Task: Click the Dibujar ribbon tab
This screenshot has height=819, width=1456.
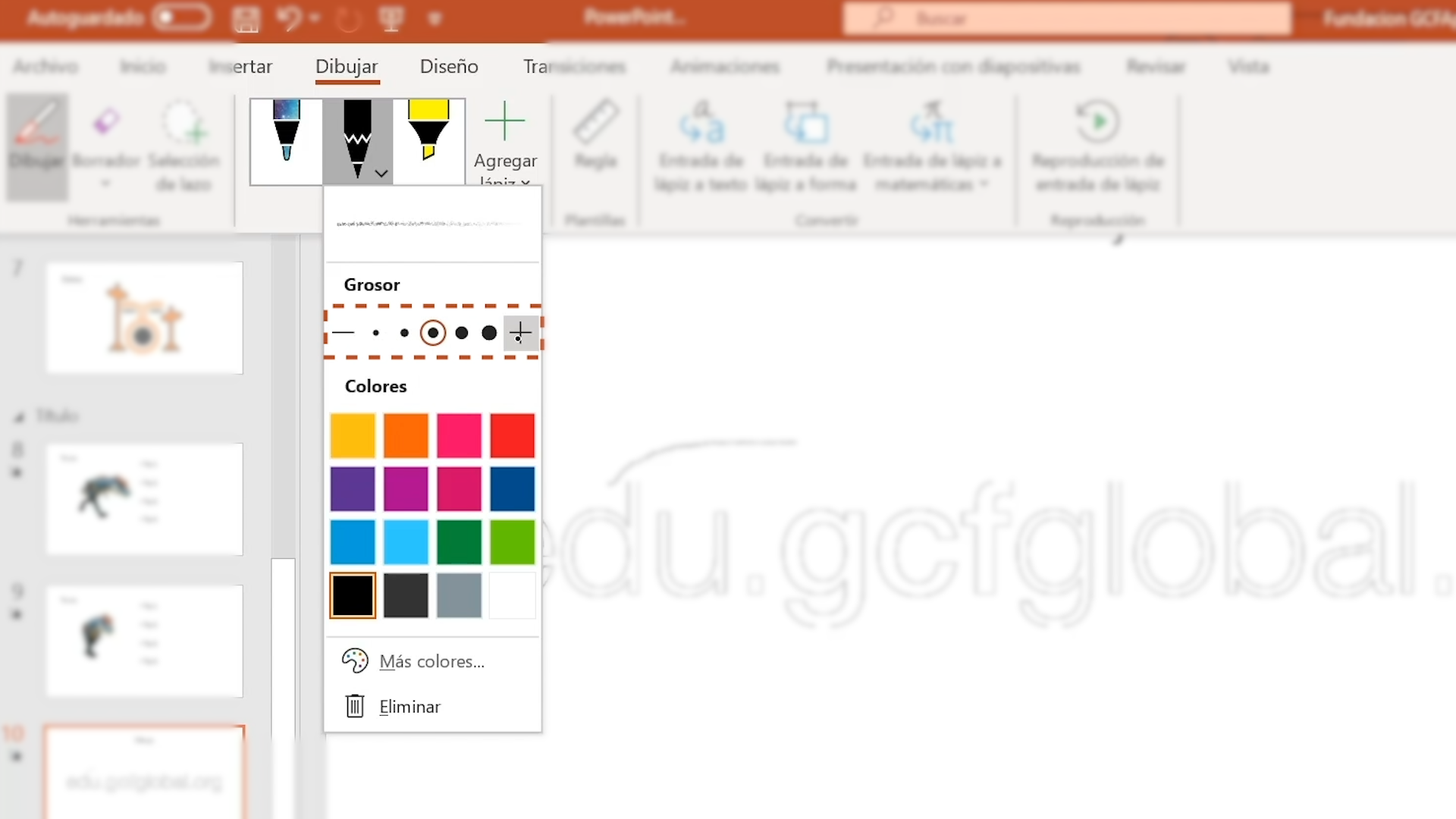Action: pyautogui.click(x=347, y=67)
